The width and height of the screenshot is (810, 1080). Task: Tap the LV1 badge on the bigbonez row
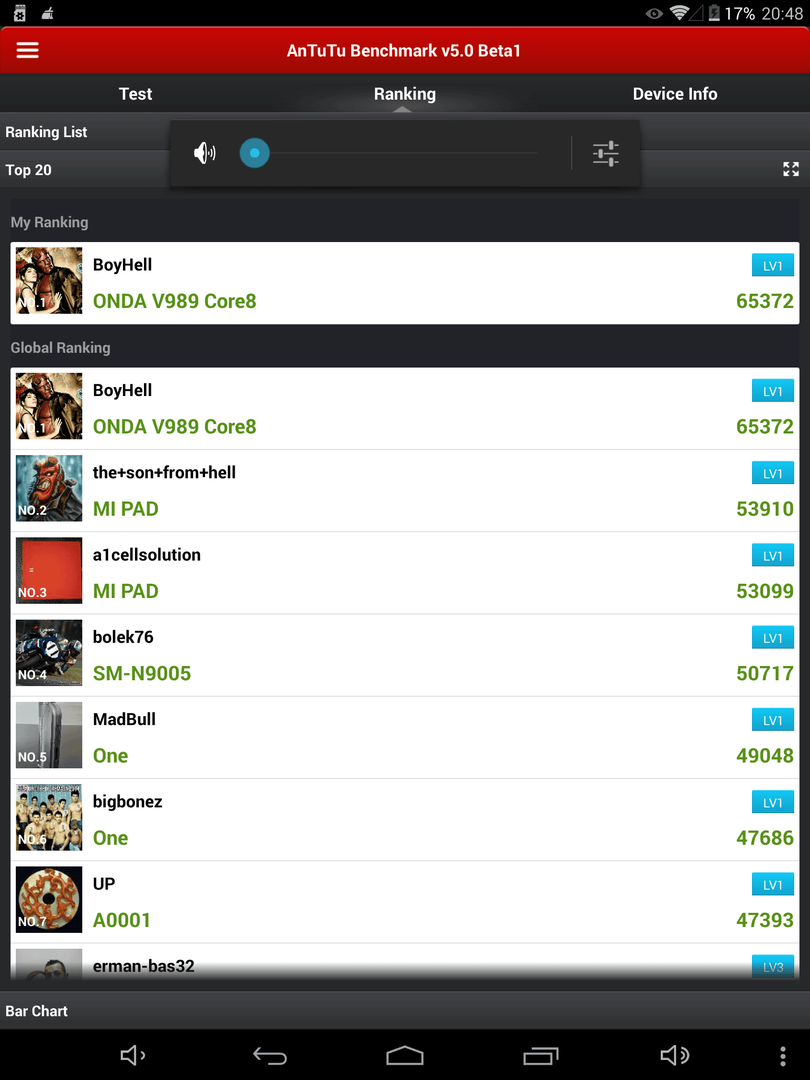click(x=772, y=802)
